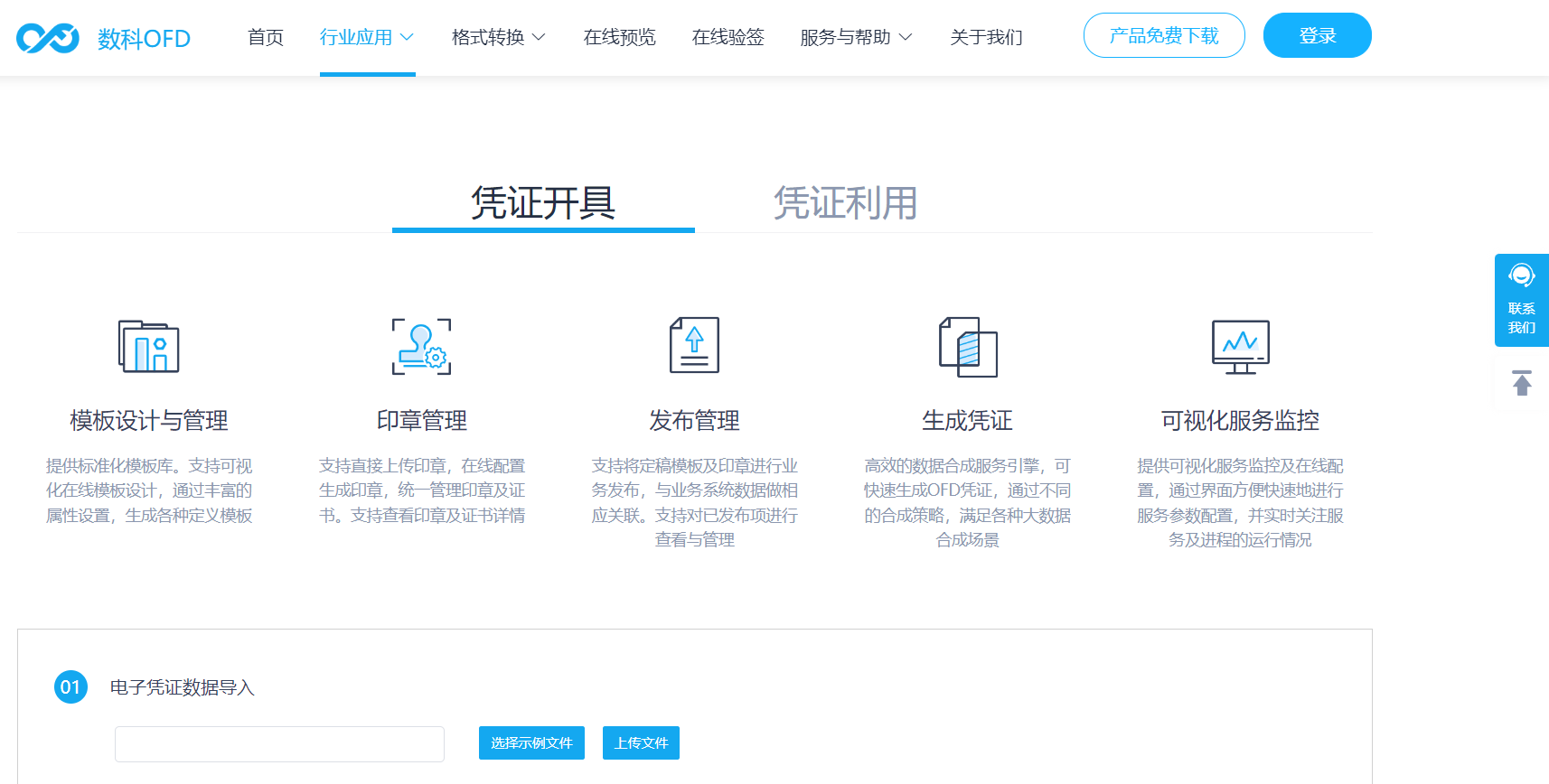Select the 凭证开具 tab

click(x=543, y=203)
